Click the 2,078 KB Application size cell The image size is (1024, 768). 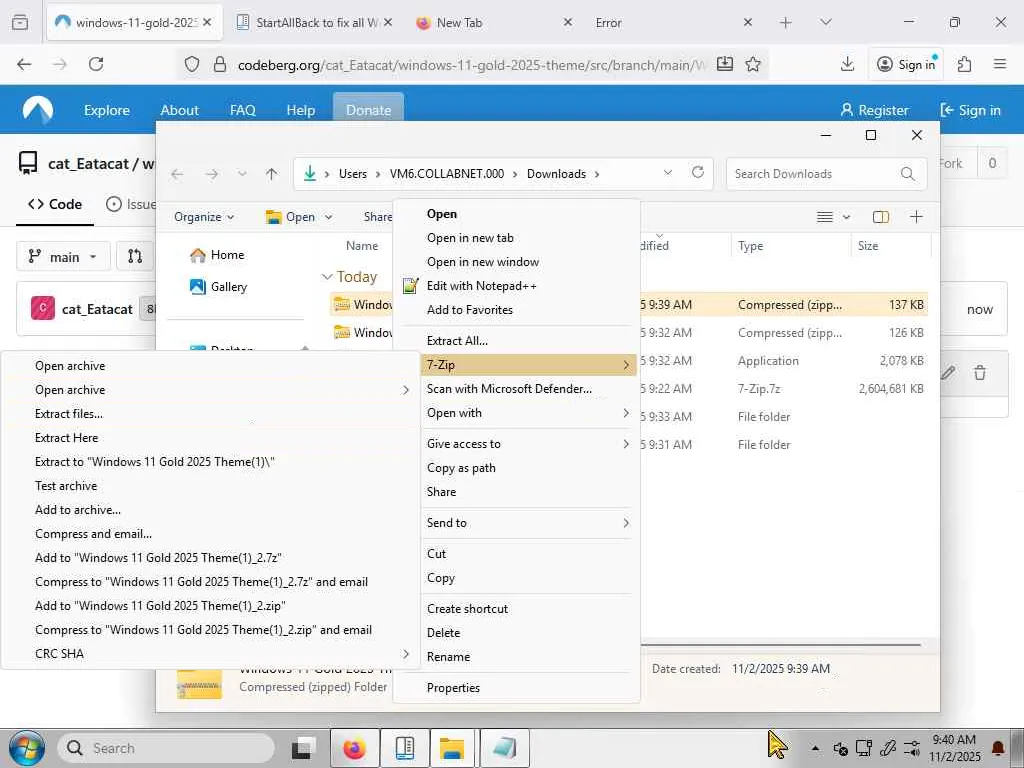click(901, 360)
